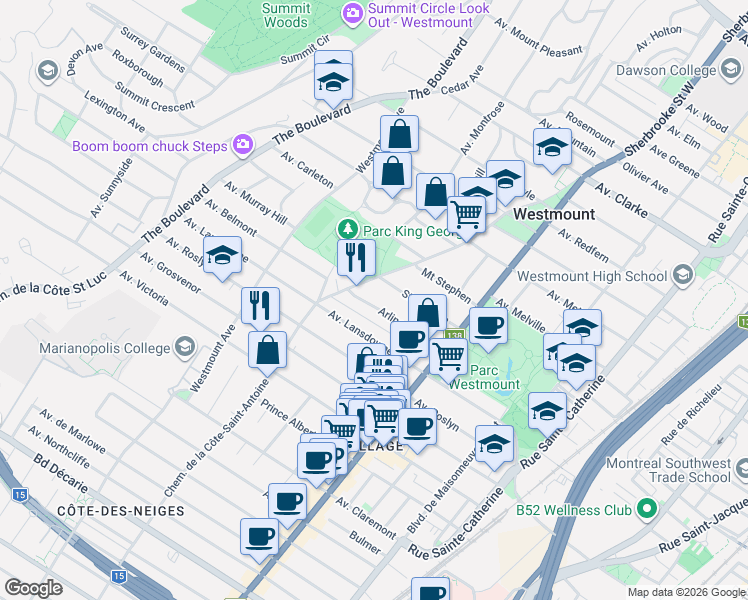Click the Montreal Southwest Trade School label

(x=668, y=470)
